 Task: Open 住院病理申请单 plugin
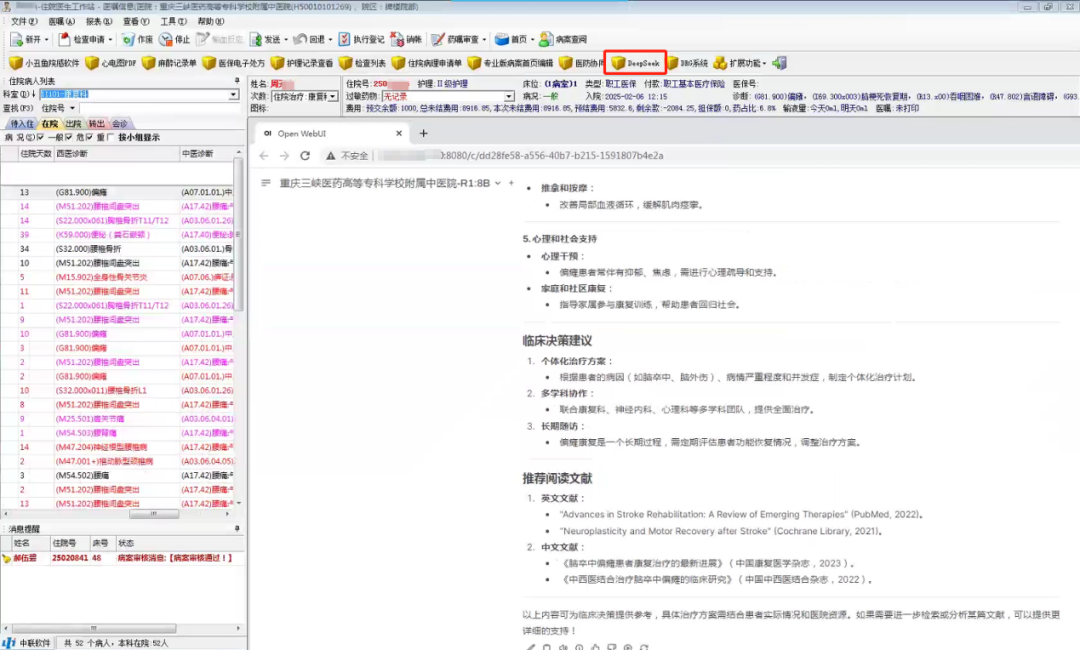tap(426, 63)
